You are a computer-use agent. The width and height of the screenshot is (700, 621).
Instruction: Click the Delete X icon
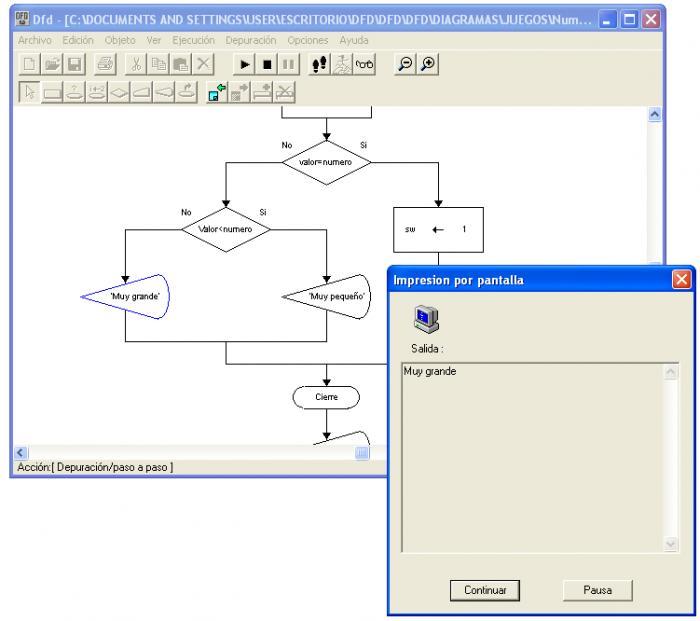[x=203, y=64]
